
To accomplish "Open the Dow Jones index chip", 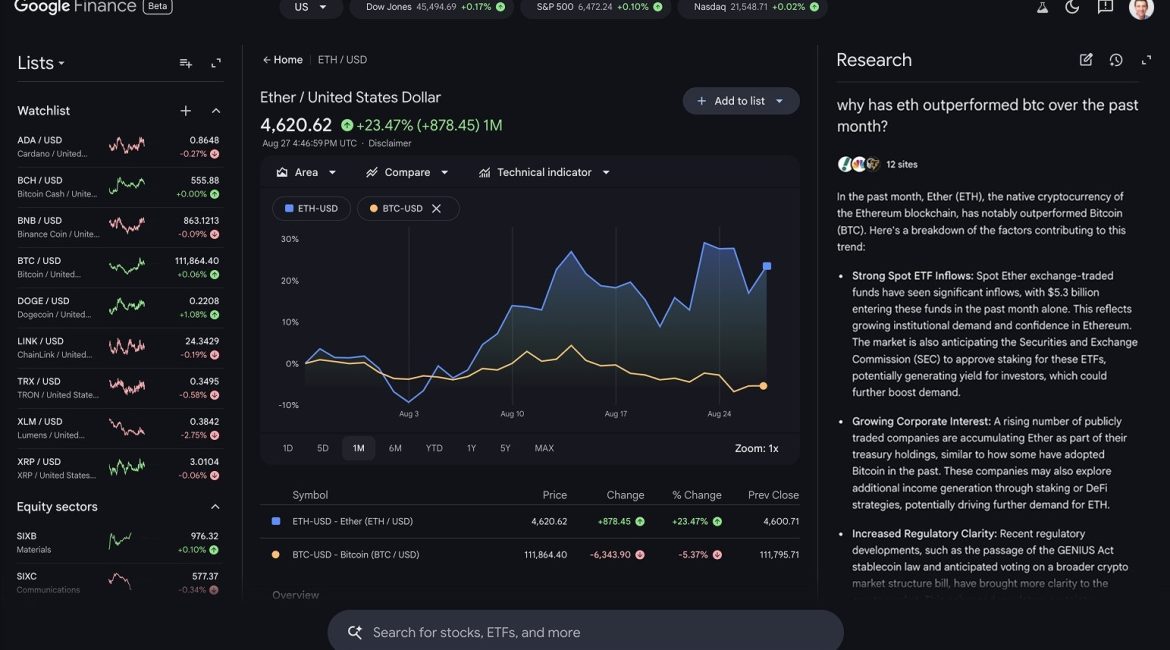I will click(x=431, y=7).
